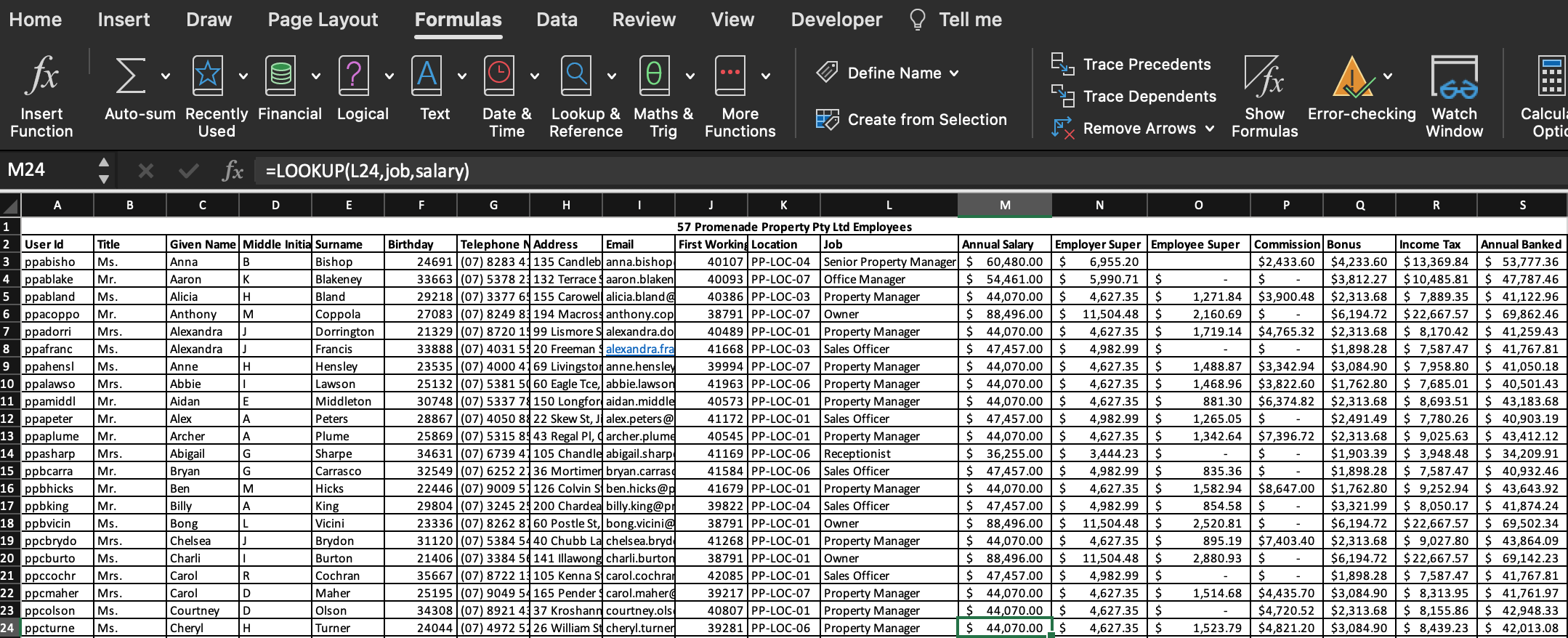The width and height of the screenshot is (1568, 638).
Task: Click the Name Box showing M24
Action: 48,171
